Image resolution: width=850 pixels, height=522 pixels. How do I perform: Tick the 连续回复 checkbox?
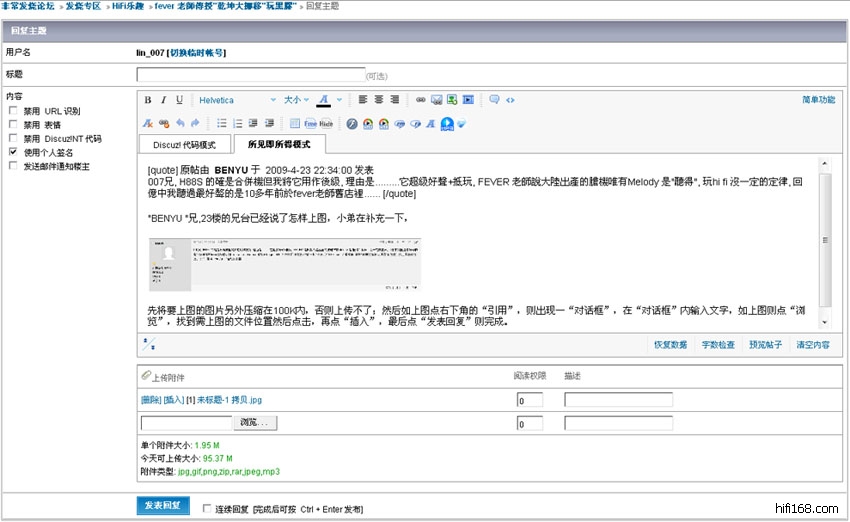point(207,509)
